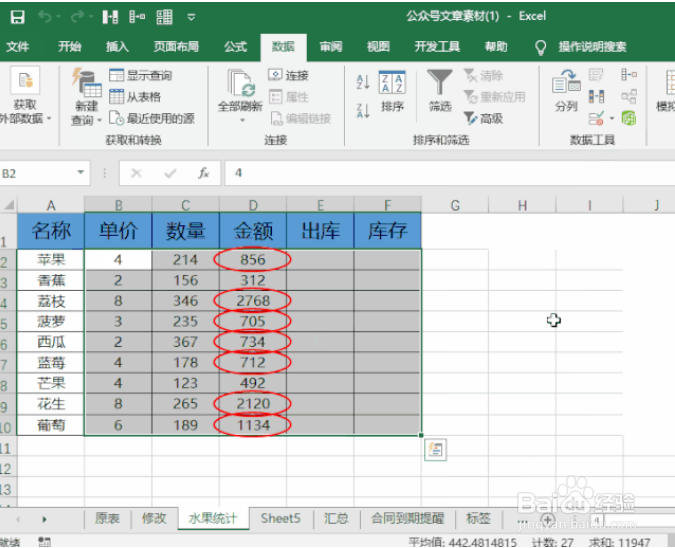
Task: Select column G header
Action: [455, 205]
